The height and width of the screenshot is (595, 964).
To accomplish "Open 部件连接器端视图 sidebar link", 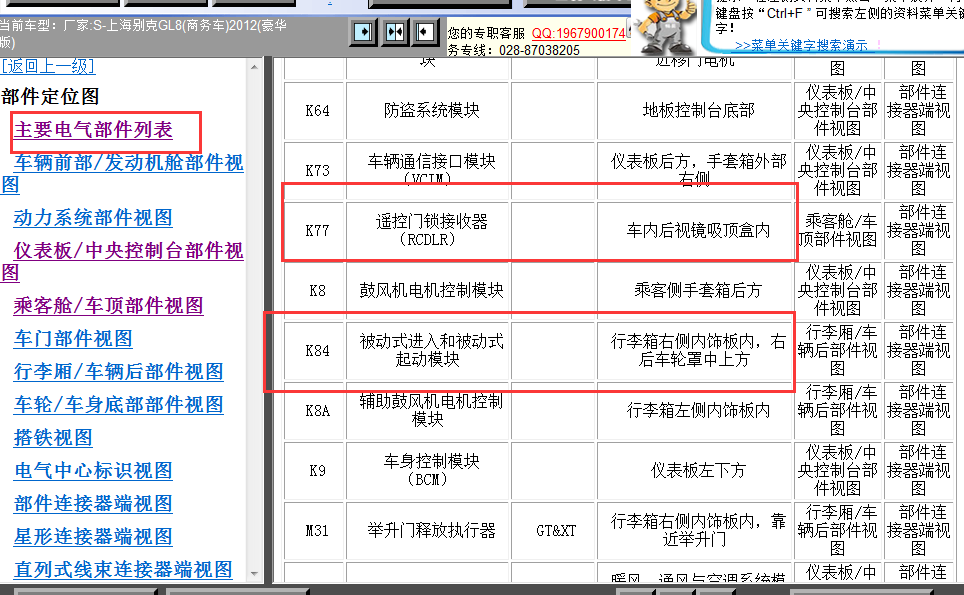I will coord(93,503).
